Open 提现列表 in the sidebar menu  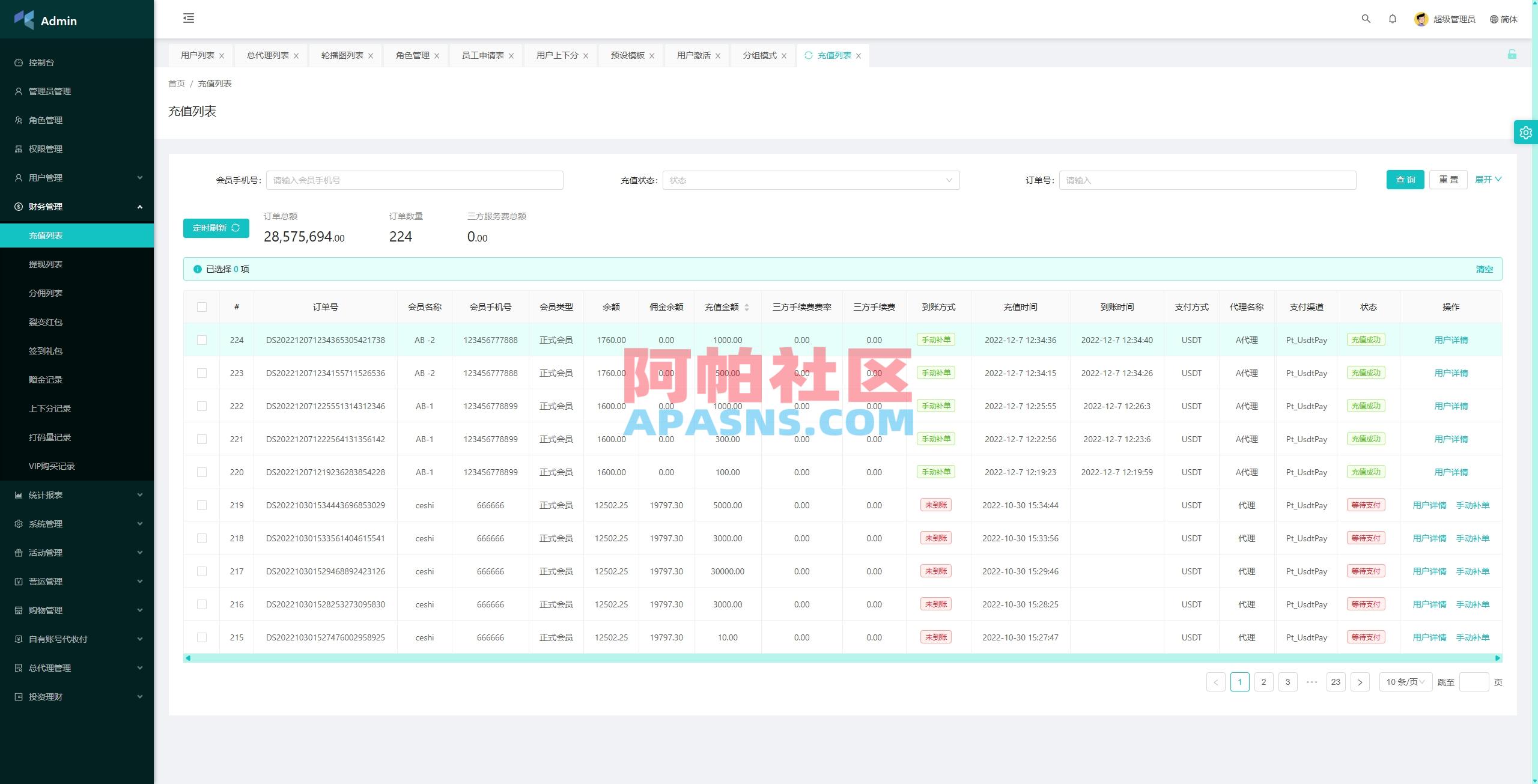coord(45,264)
